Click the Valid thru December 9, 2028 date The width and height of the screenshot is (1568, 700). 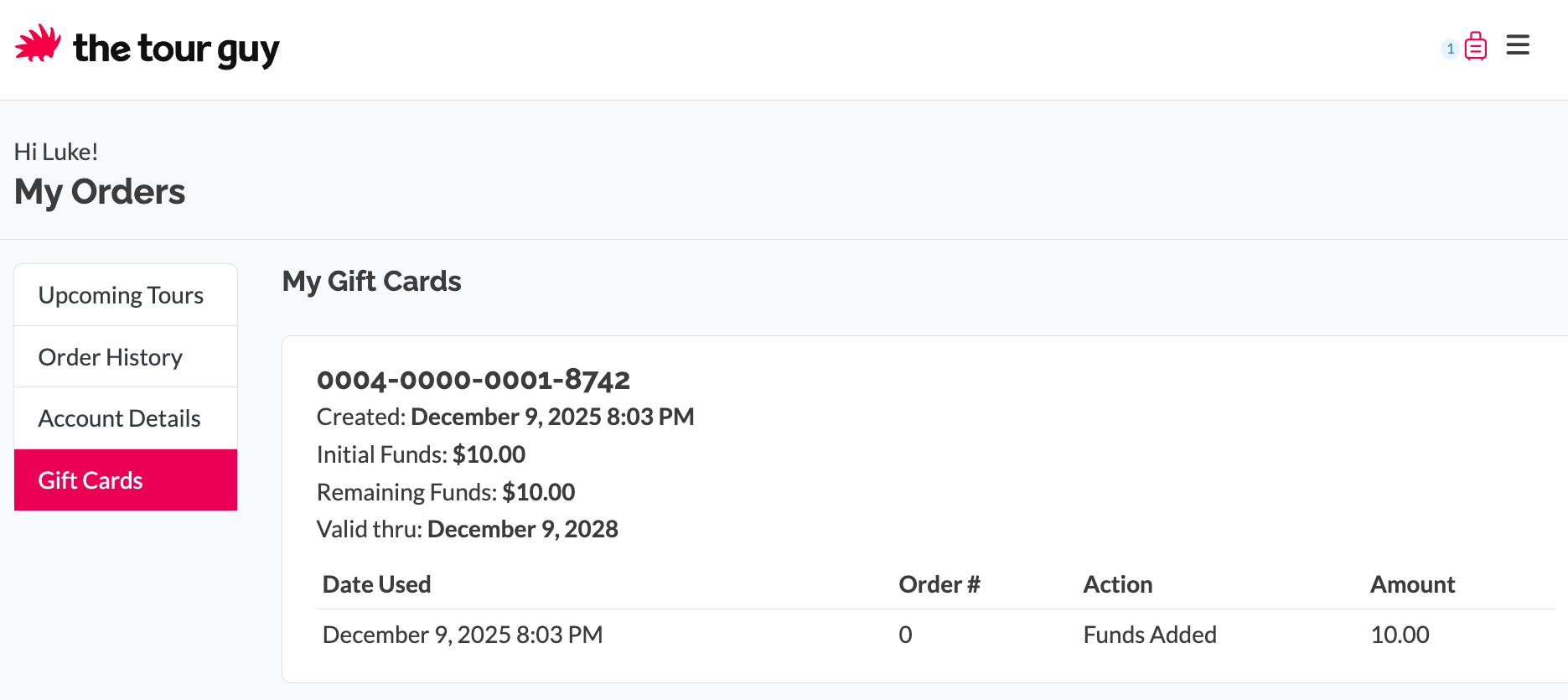pyautogui.click(x=522, y=529)
